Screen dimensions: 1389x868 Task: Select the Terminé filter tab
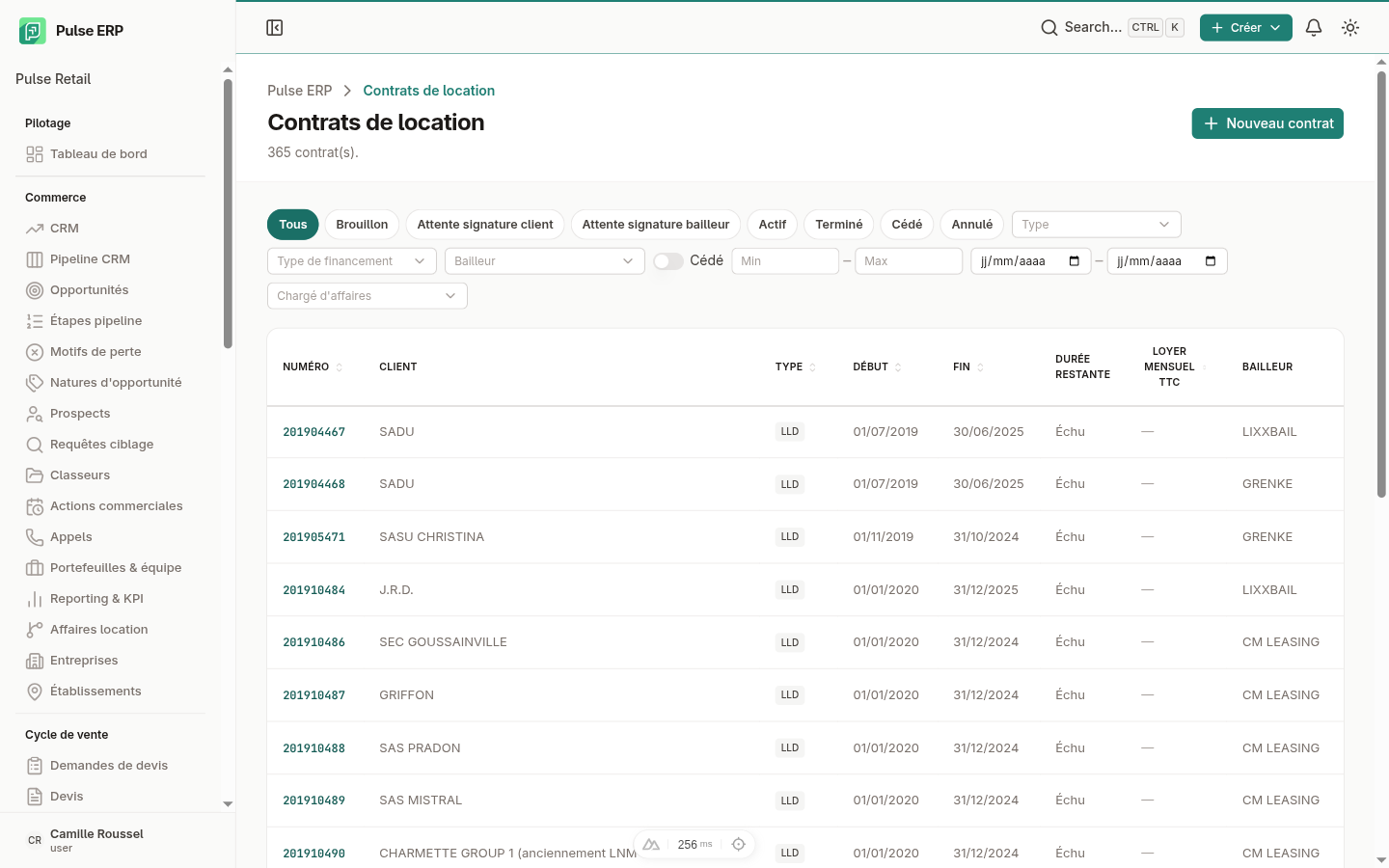[839, 225]
